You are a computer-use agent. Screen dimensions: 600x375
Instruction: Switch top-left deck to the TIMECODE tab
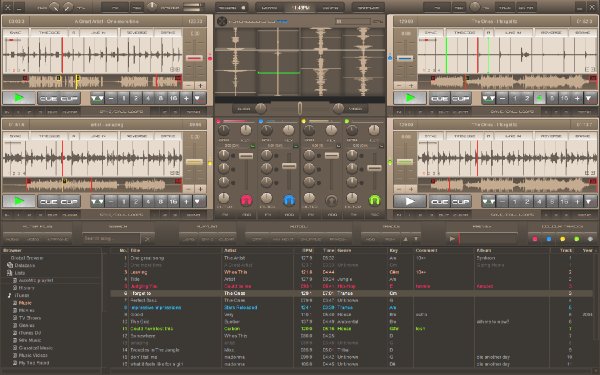49,33
